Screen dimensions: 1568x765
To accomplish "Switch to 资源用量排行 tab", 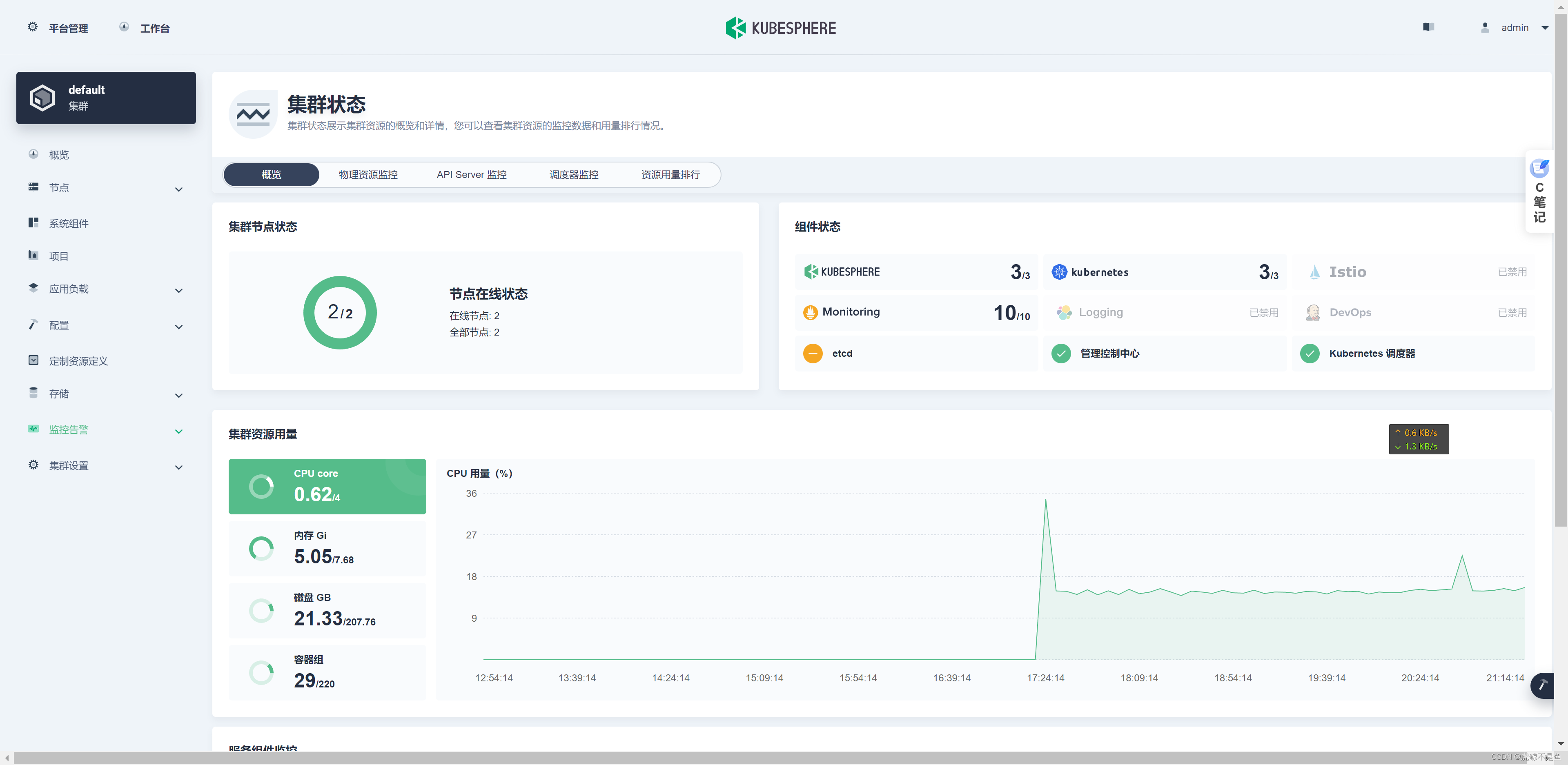I will [x=671, y=175].
